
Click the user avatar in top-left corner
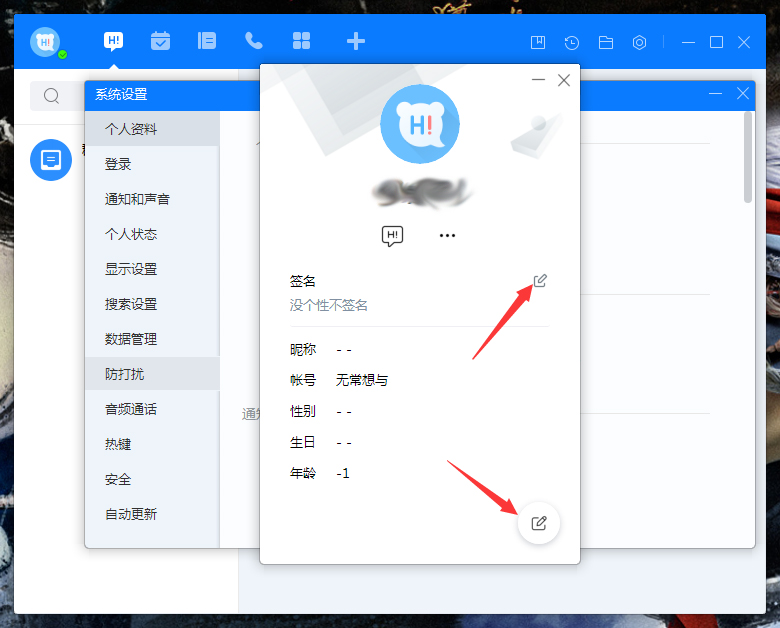(45, 42)
